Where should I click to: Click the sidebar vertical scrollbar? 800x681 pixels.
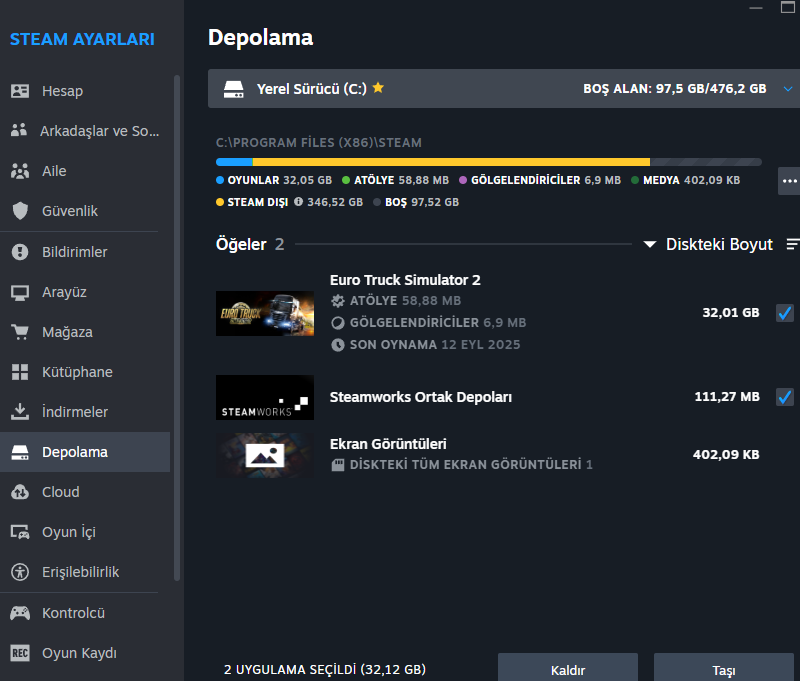click(177, 327)
